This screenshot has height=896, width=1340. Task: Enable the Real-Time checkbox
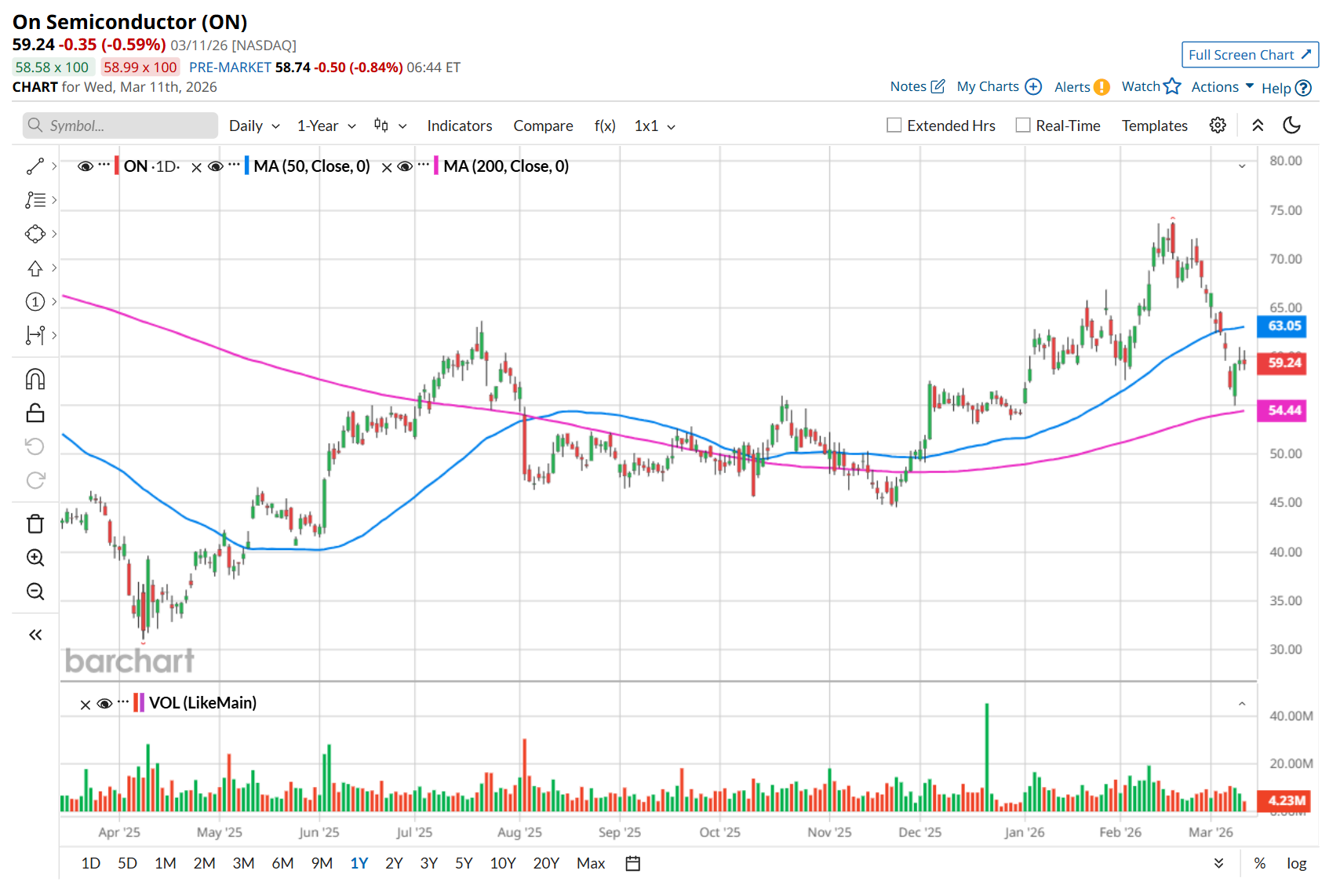click(1023, 126)
